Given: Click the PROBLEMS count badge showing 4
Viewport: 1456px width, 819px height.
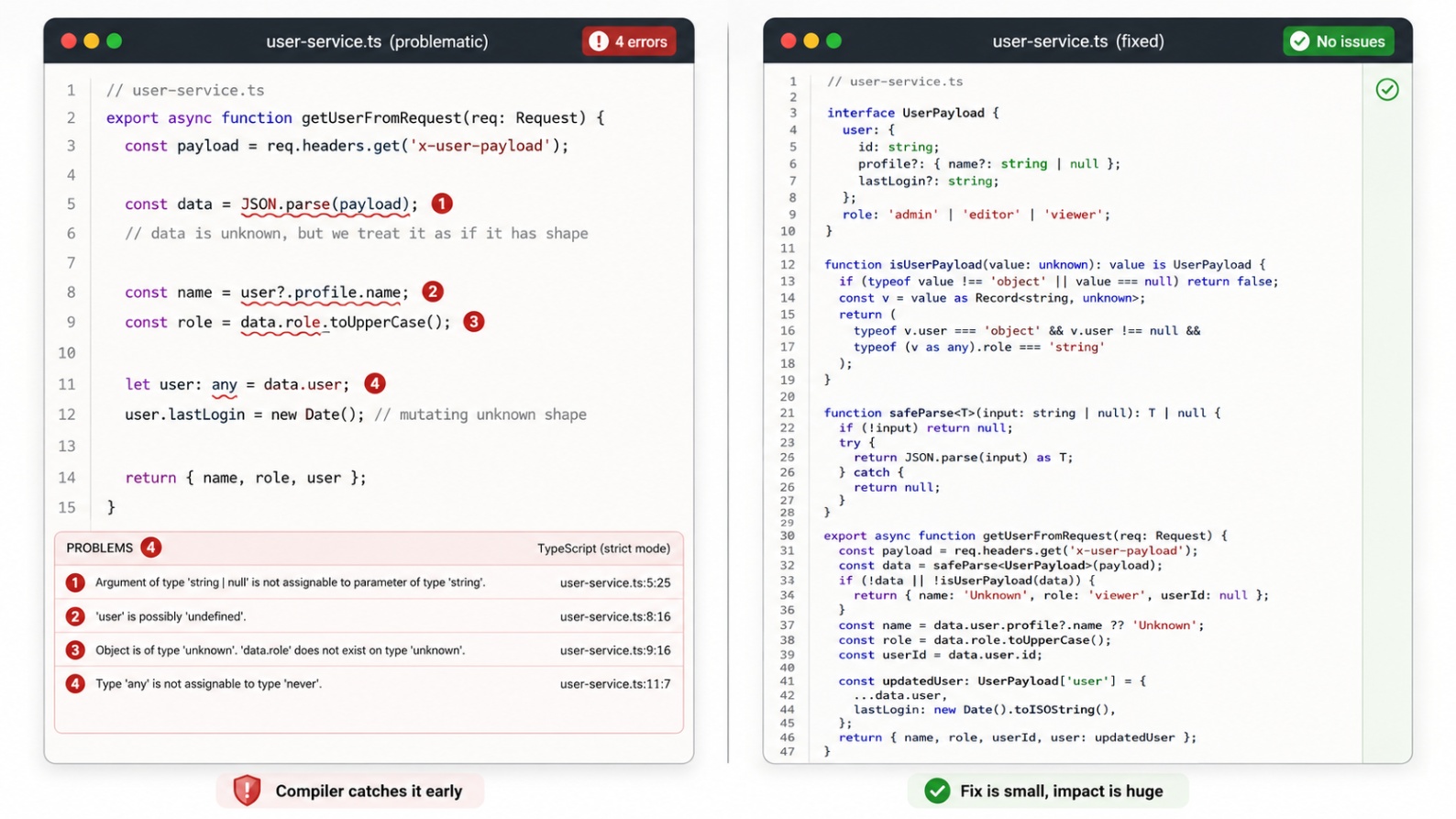Looking at the screenshot, I should 151,548.
